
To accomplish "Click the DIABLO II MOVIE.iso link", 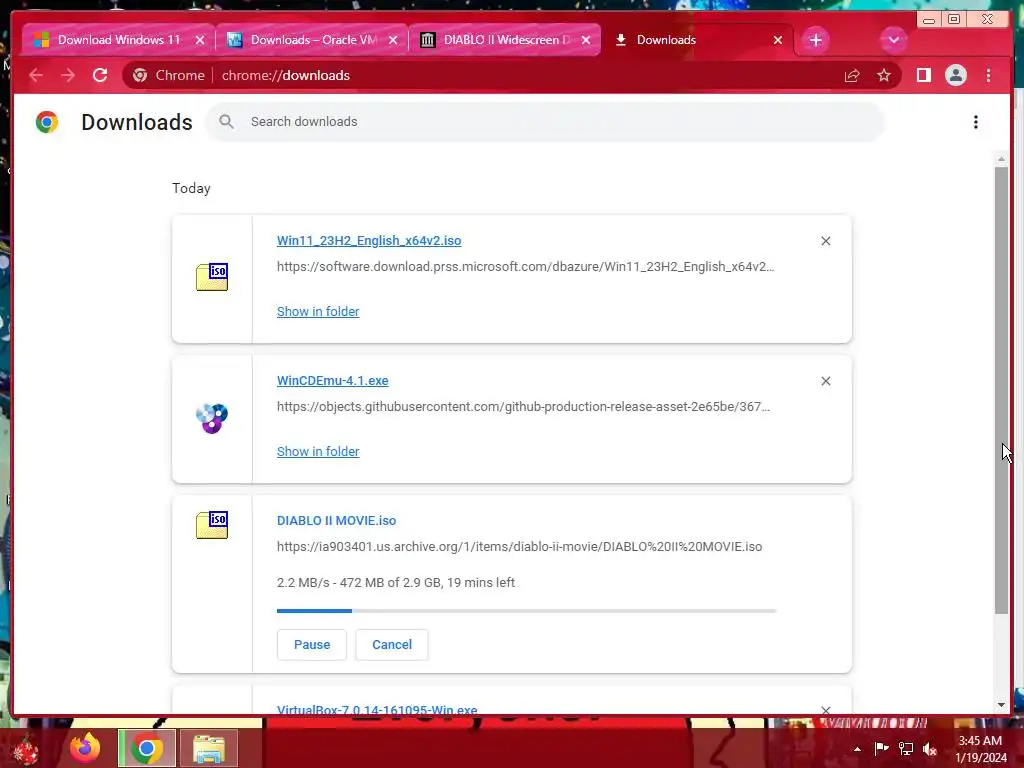I will [x=336, y=520].
